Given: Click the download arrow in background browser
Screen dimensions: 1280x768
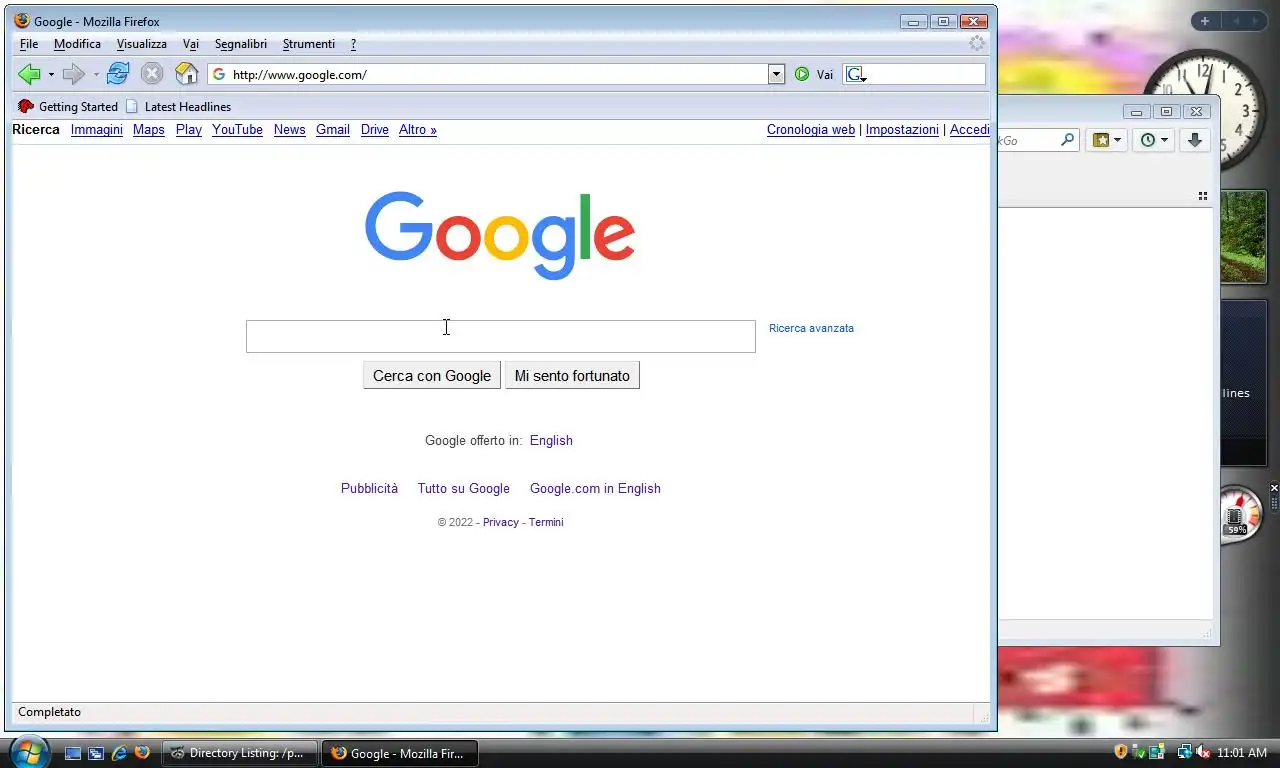Looking at the screenshot, I should click(x=1194, y=141).
